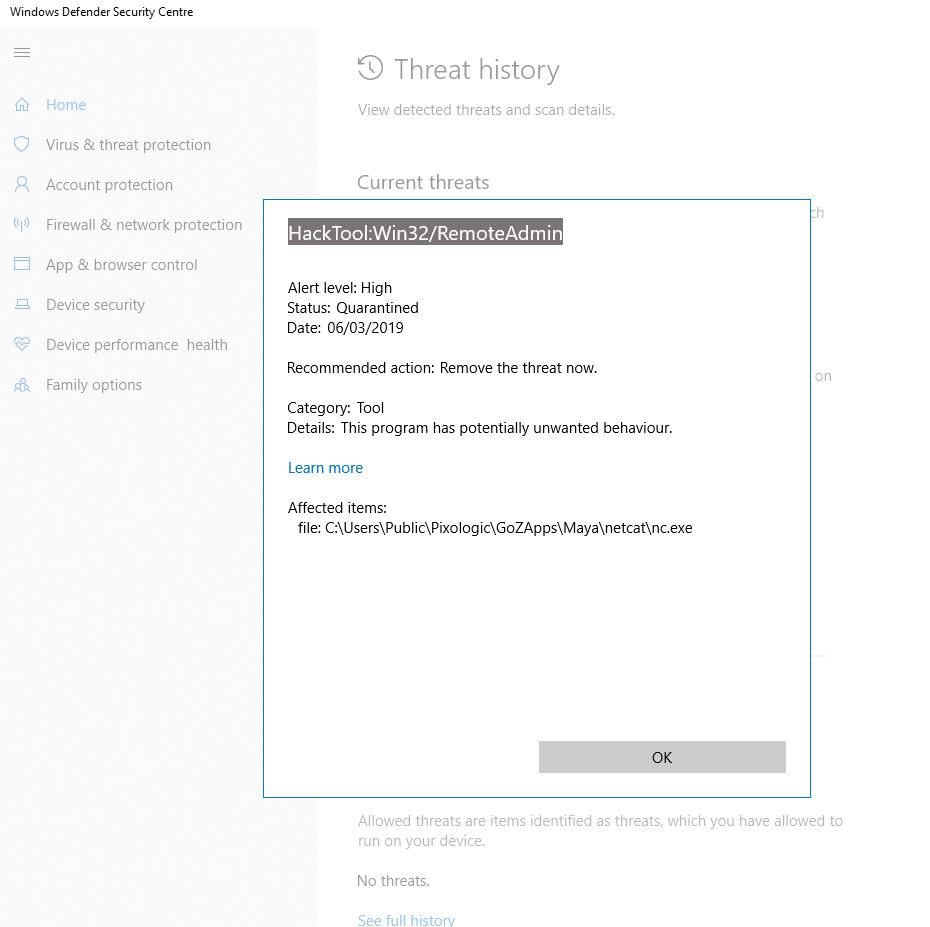Click the person icon for account protection

click(x=22, y=184)
